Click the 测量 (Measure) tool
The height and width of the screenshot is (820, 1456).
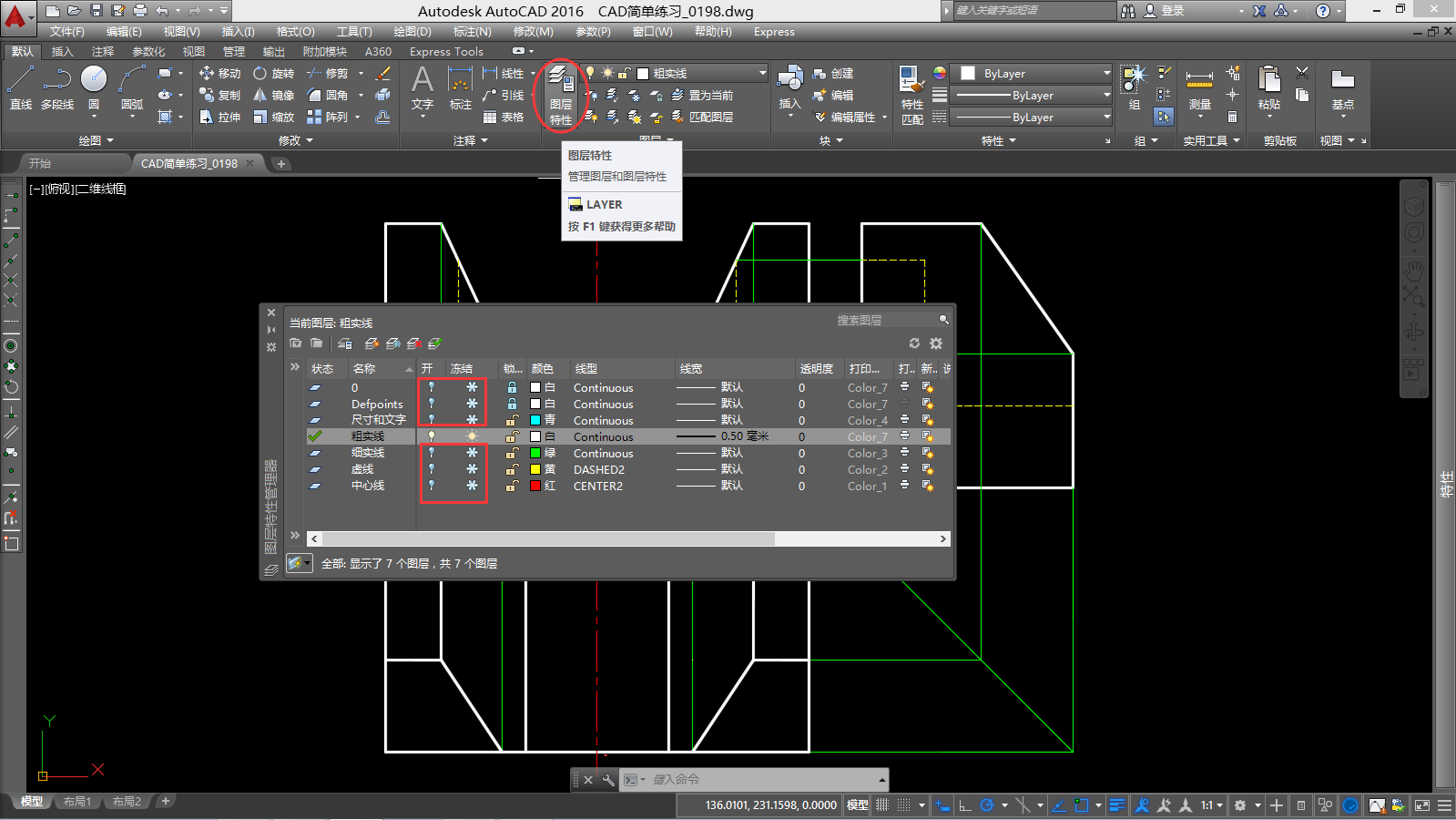pos(1200,89)
